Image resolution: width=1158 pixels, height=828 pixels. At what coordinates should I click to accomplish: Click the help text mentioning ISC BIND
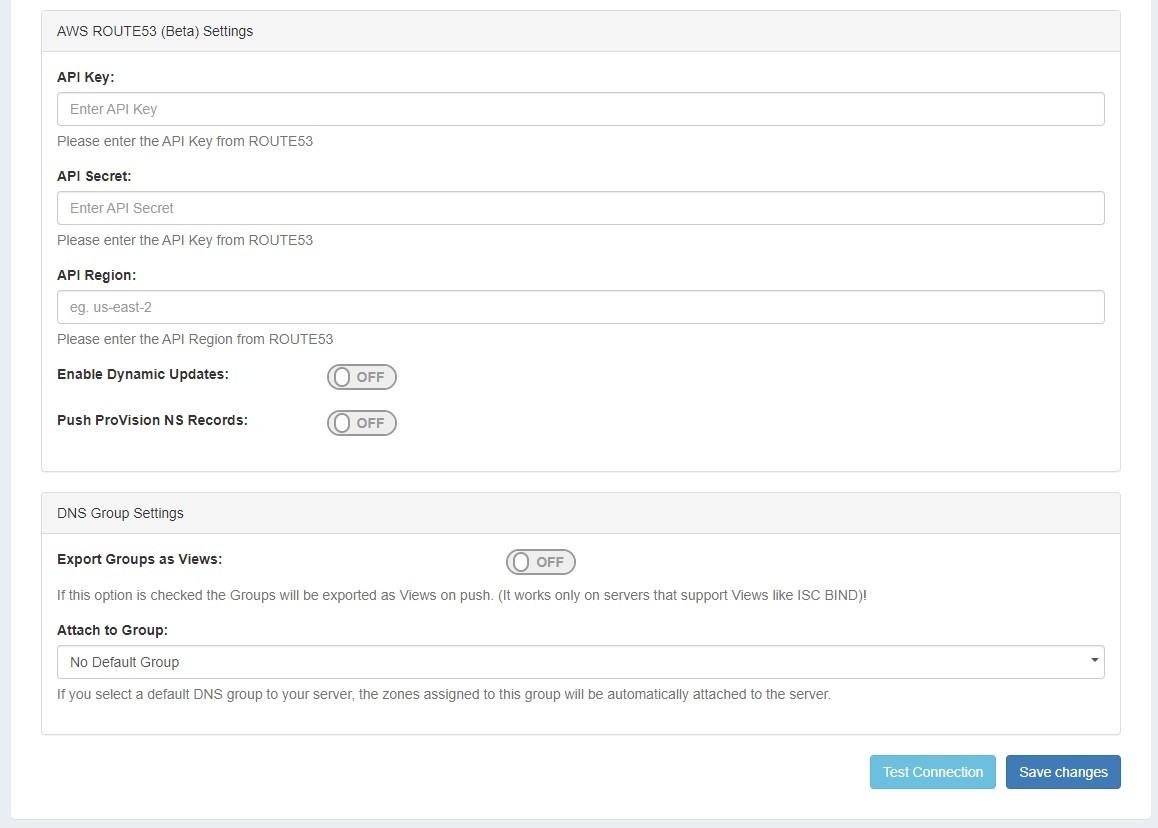(x=462, y=595)
